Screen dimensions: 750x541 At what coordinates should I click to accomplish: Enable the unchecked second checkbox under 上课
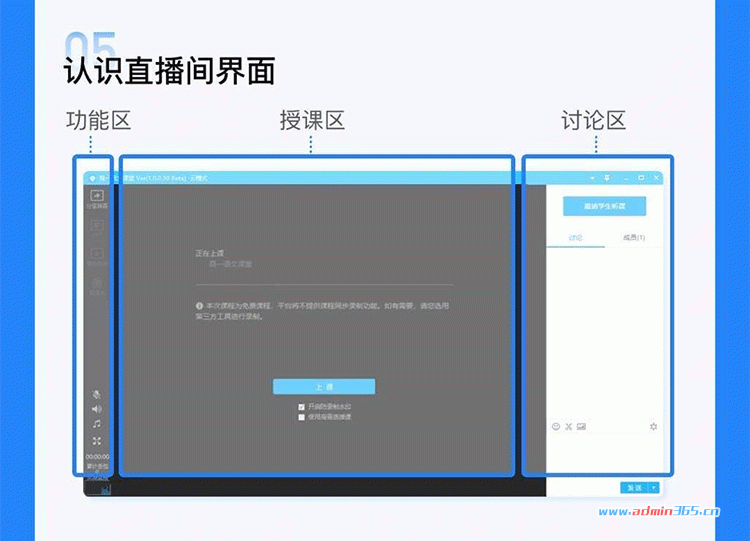pos(301,417)
